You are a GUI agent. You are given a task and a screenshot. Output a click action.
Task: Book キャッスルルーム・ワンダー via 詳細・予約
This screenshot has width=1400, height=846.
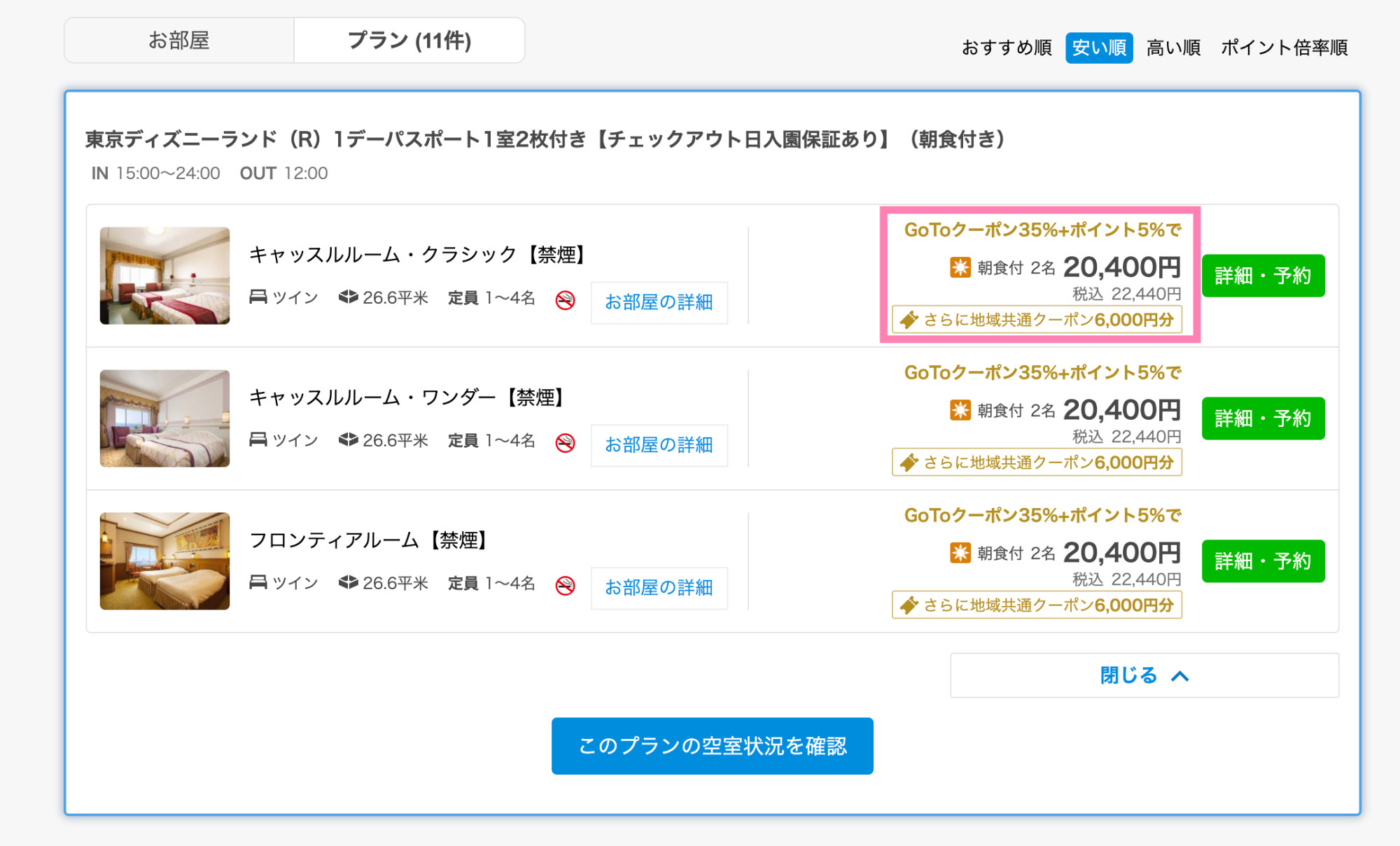[1263, 418]
